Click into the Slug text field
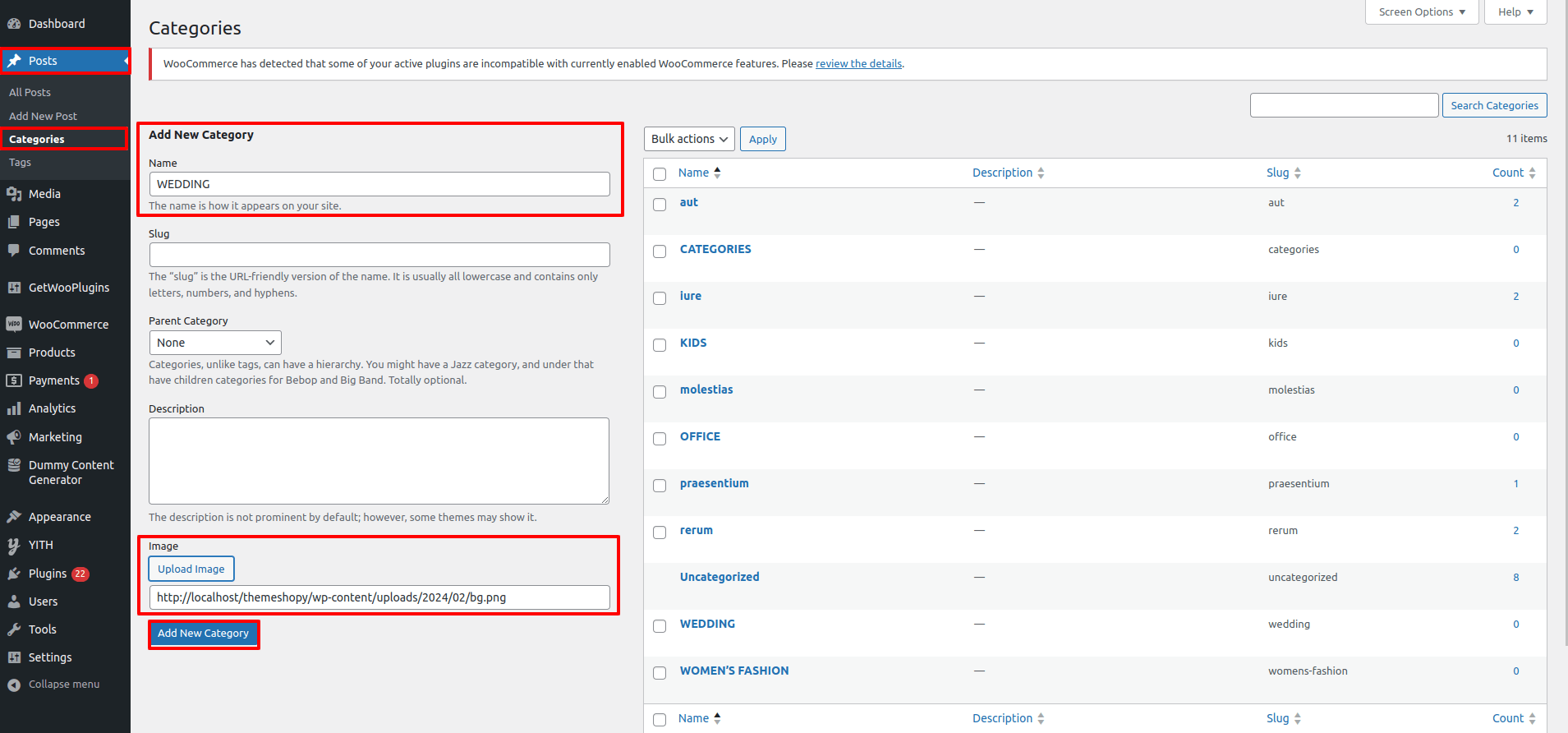Image resolution: width=1568 pixels, height=733 pixels. point(379,255)
